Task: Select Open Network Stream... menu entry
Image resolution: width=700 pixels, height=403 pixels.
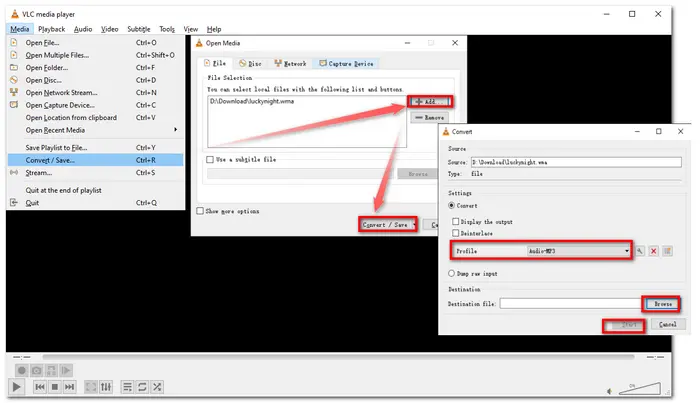Action: click(x=96, y=92)
